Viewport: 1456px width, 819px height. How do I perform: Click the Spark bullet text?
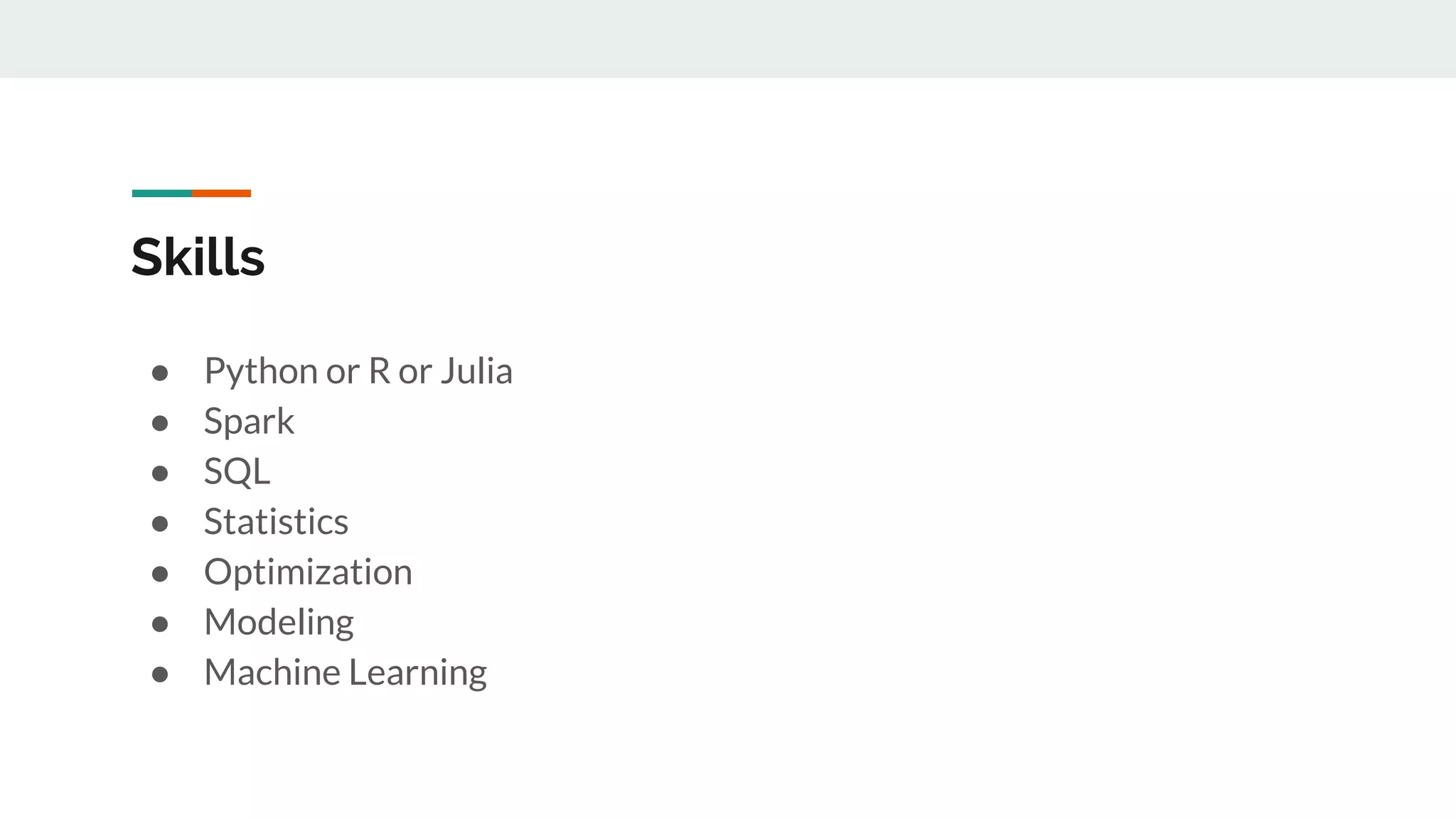(x=249, y=422)
